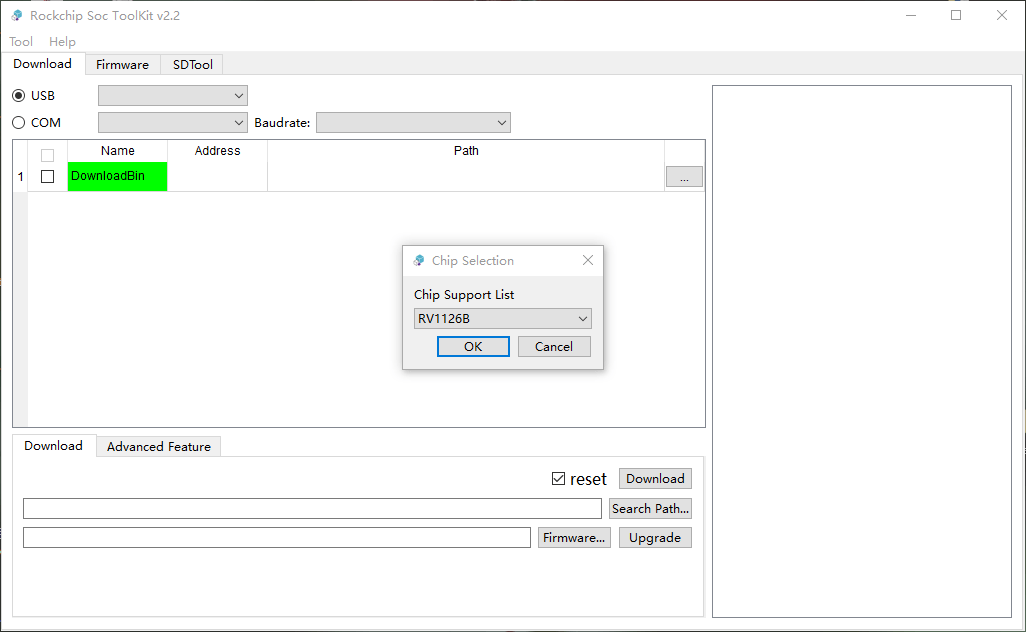
Task: Select the lower Download tab
Action: coord(54,446)
